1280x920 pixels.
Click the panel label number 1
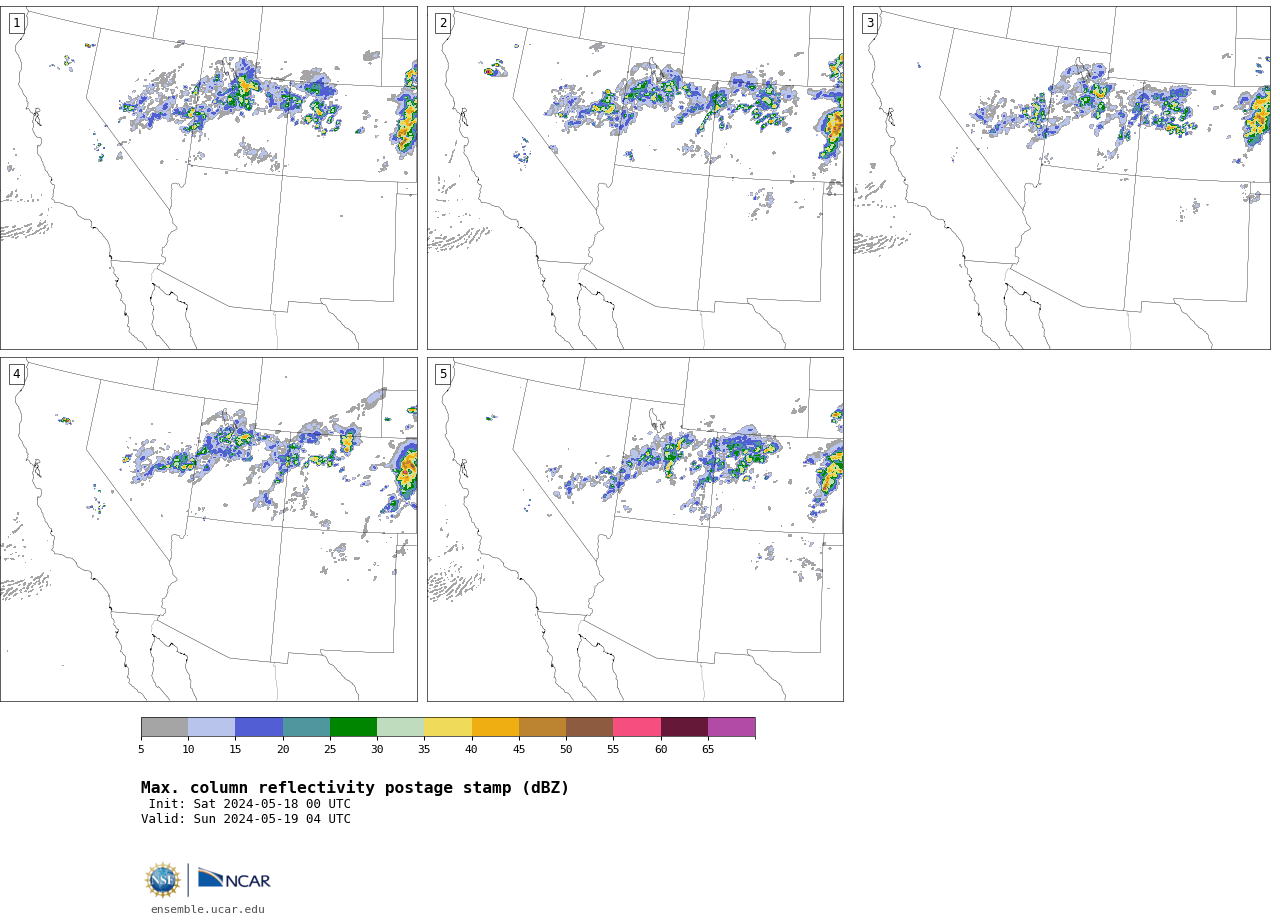tap(16, 23)
